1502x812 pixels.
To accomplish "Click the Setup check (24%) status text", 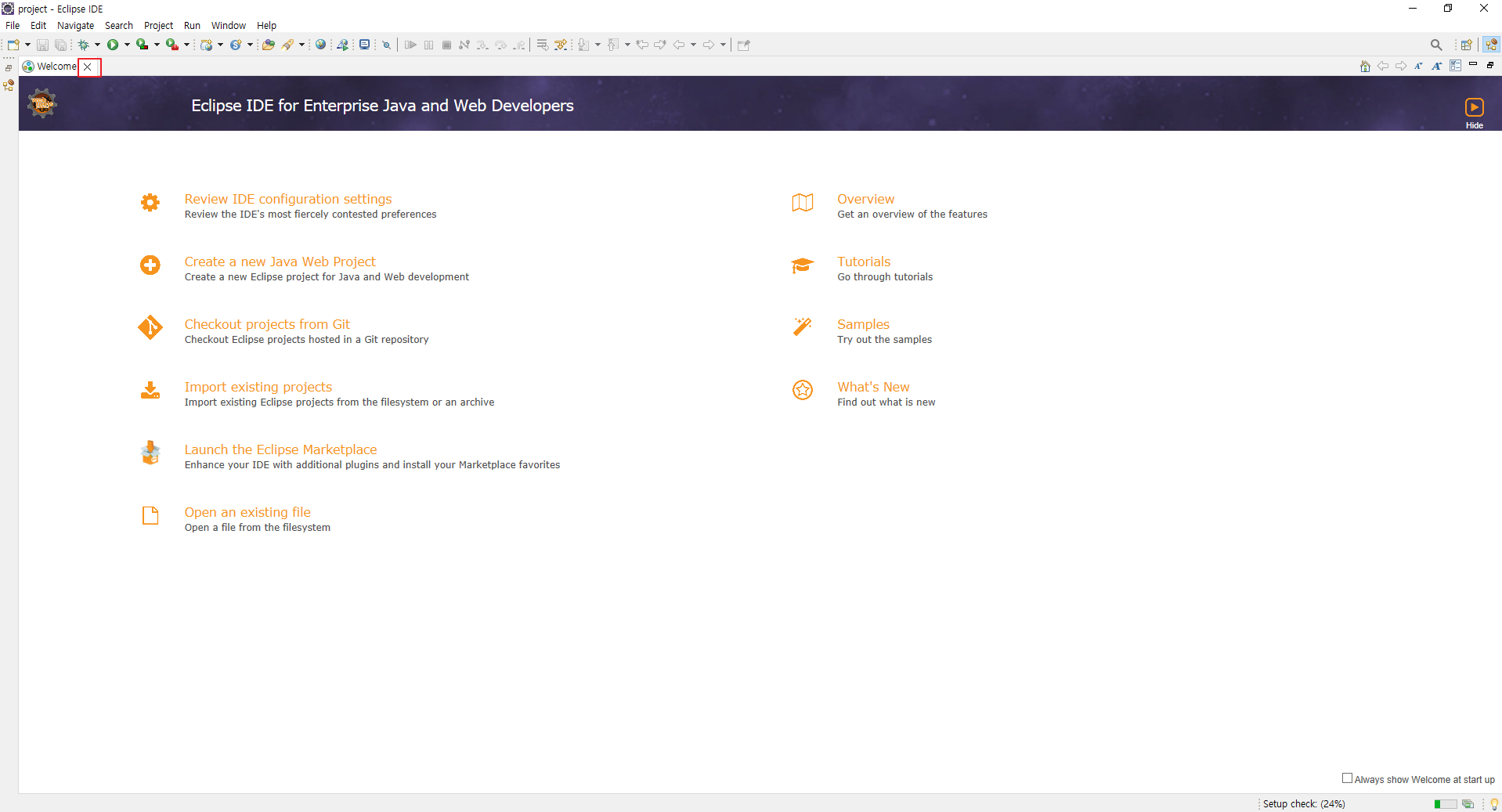I will [x=1304, y=804].
